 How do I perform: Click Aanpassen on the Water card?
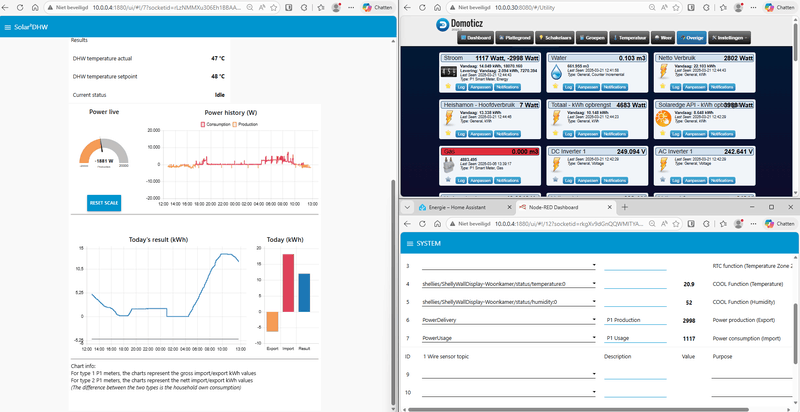[587, 87]
